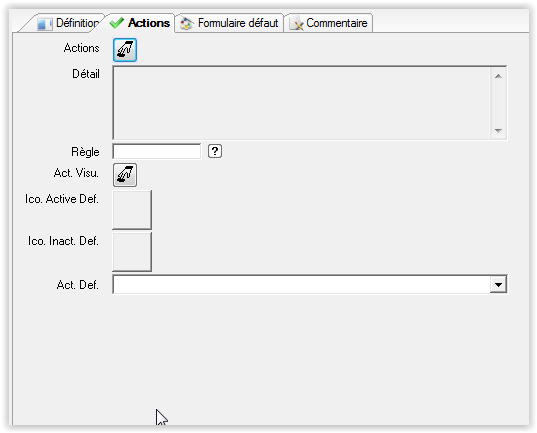This screenshot has width=537, height=433.
Task: Expand the Act. Def. dropdown arrow
Action: click(x=498, y=284)
